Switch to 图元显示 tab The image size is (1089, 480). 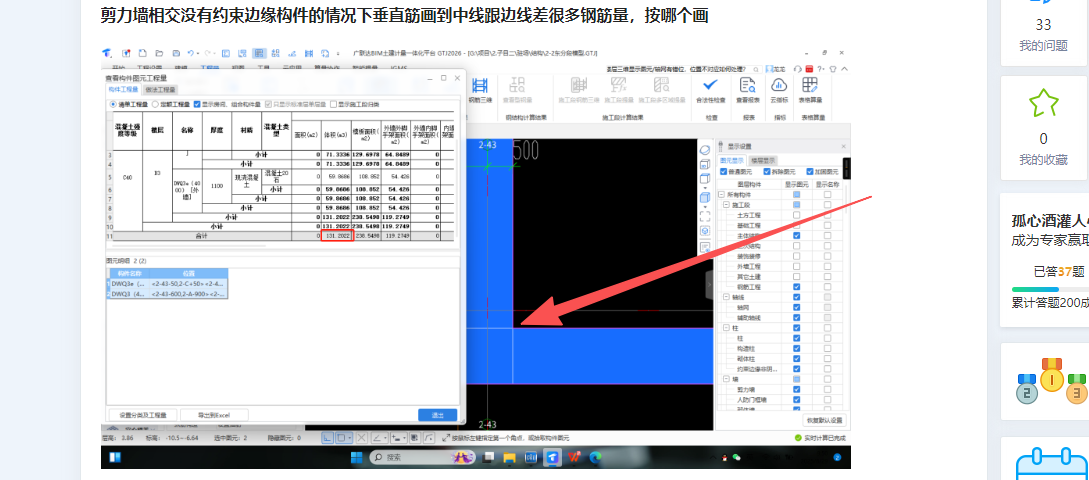tap(733, 160)
